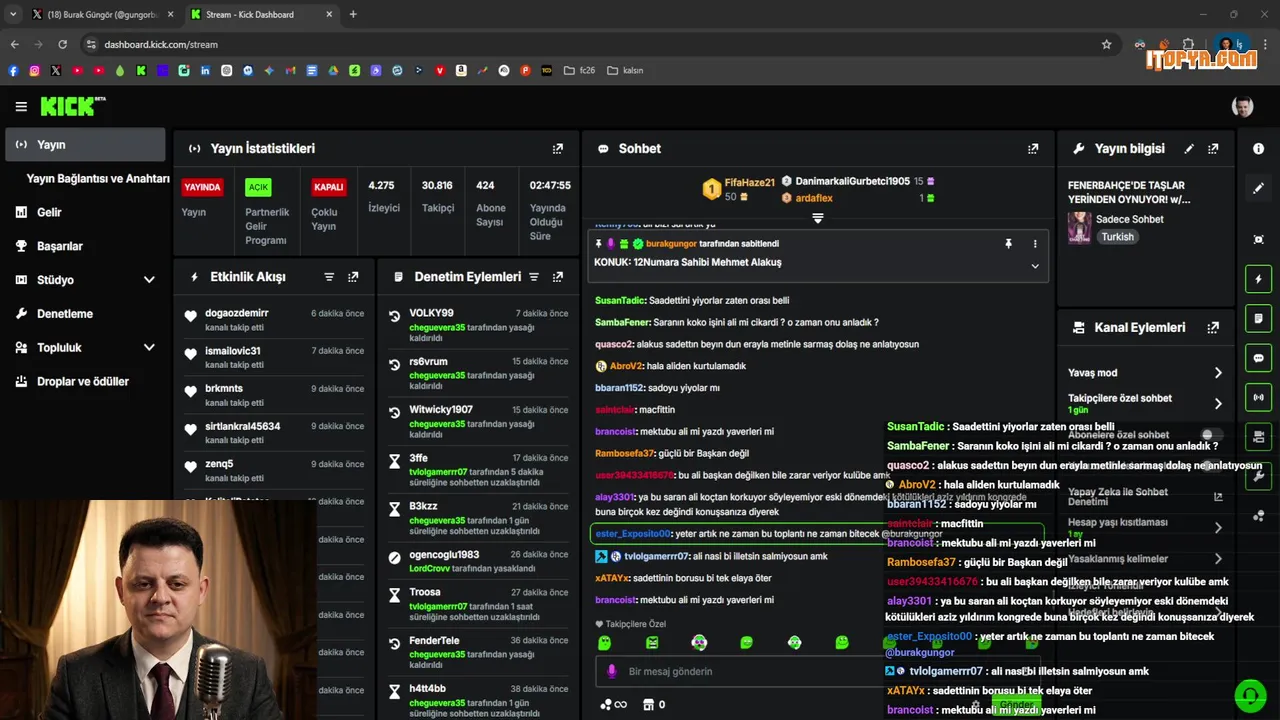Open the shop icon below message box
Image resolution: width=1280 pixels, height=720 pixels.
[648, 704]
